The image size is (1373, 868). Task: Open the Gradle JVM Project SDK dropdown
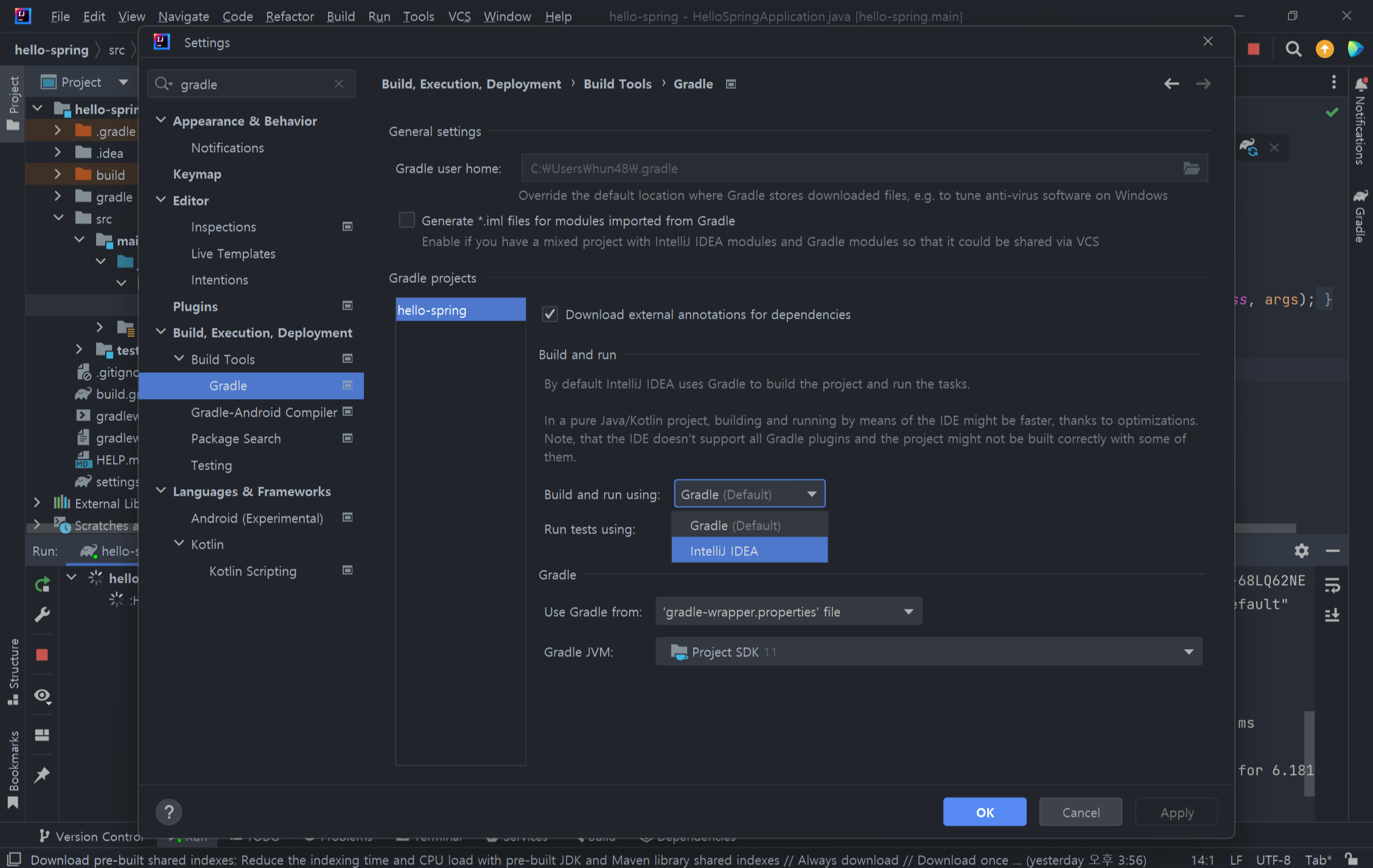[928, 652]
